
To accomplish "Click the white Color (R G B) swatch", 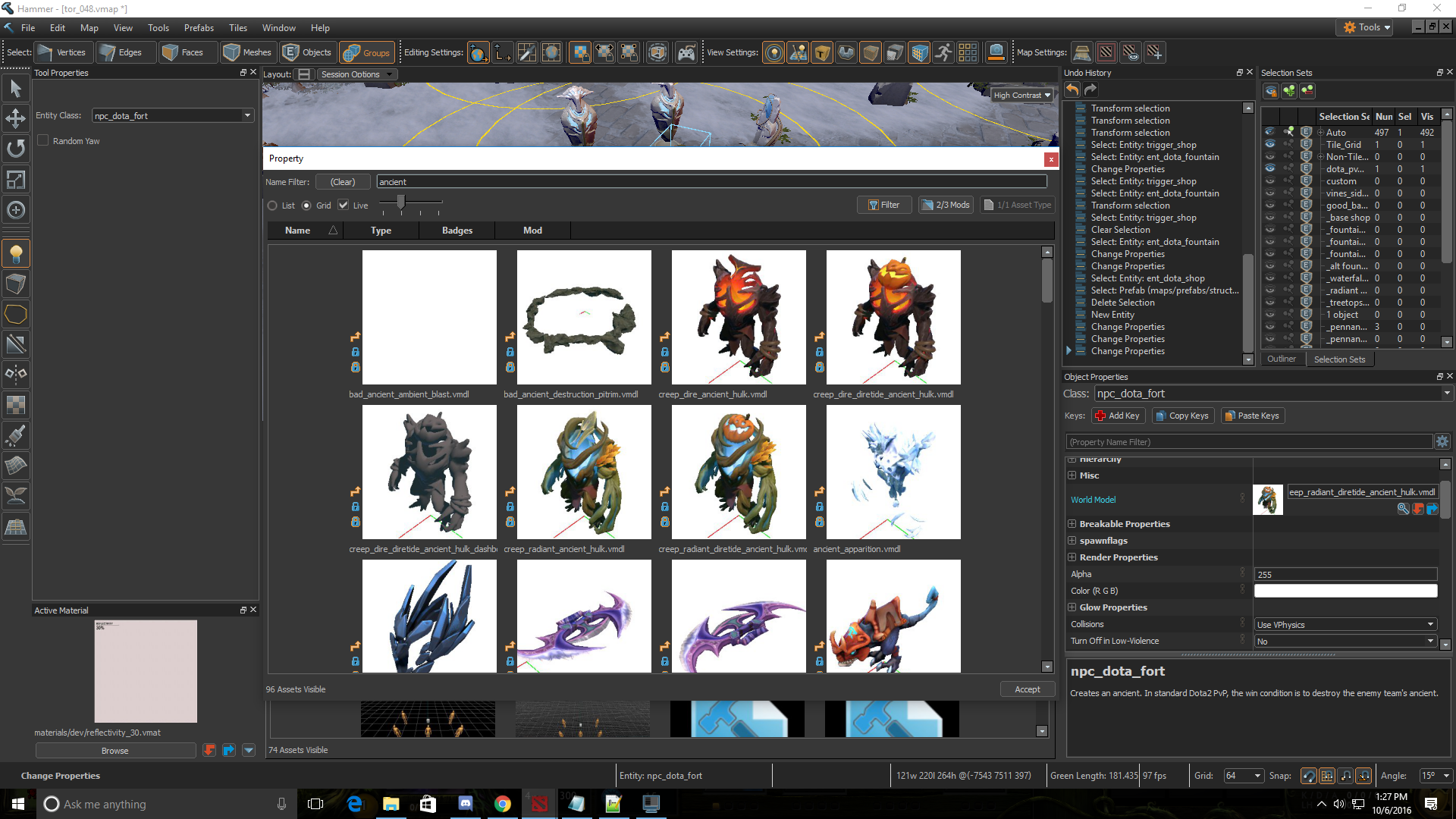I will [1345, 591].
